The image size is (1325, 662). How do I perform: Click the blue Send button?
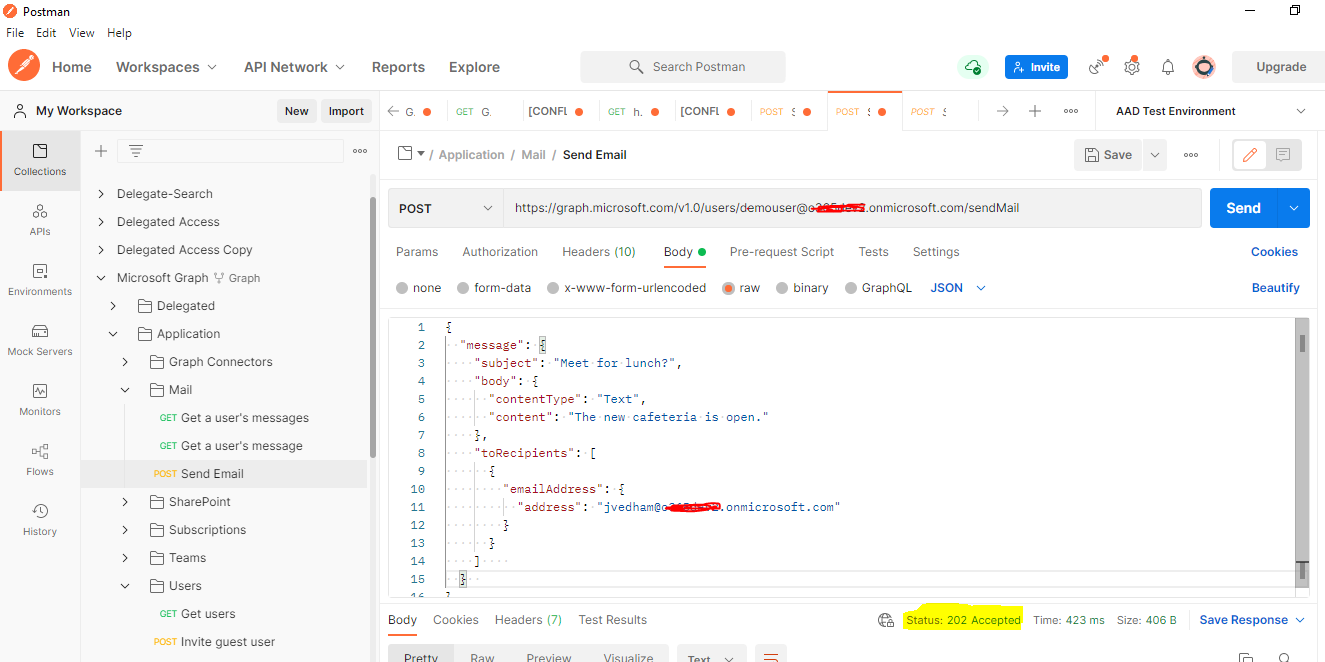1243,208
